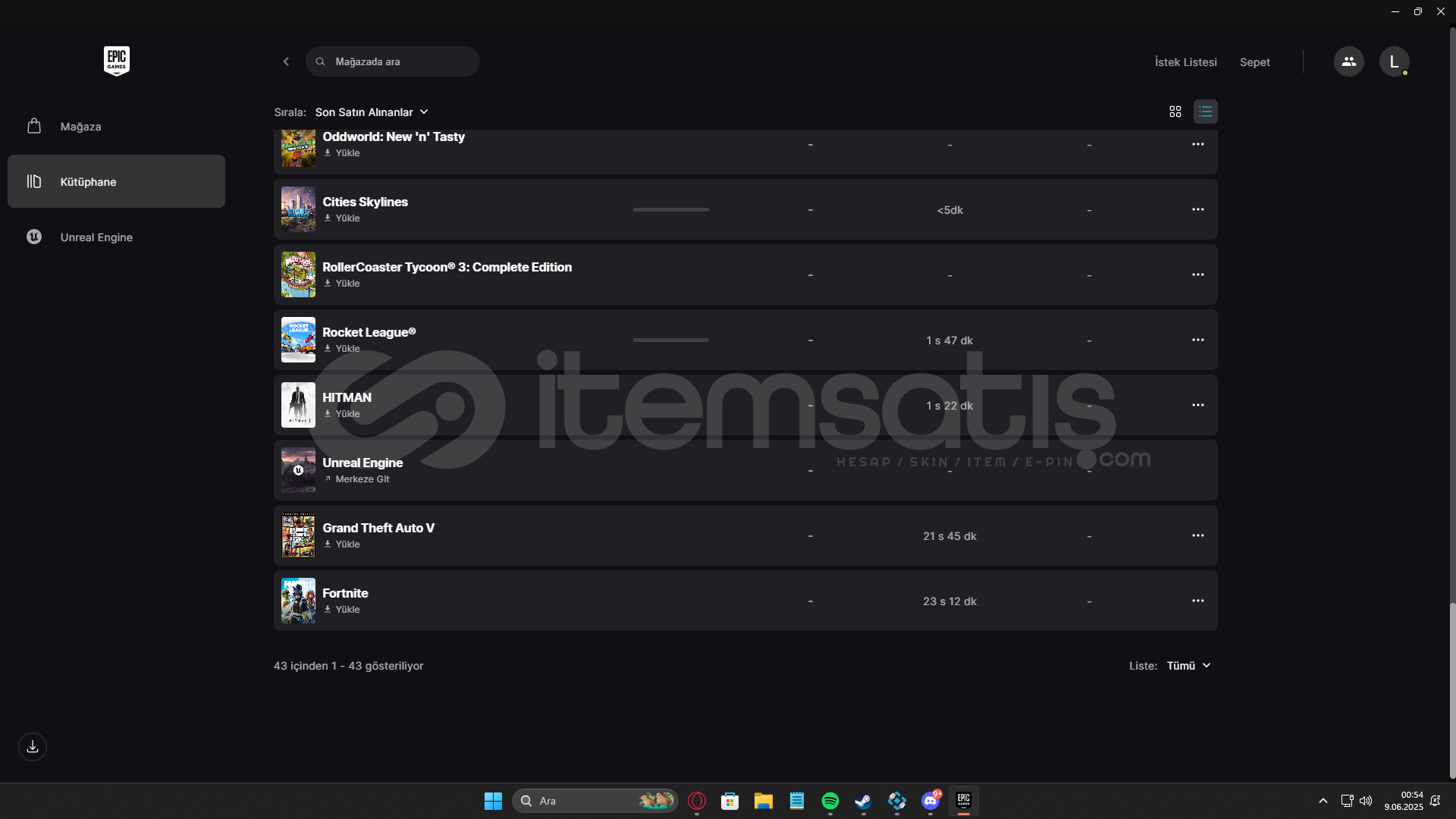Select the Kütüphane library tab
This screenshot has height=819, width=1456.
[x=116, y=181]
